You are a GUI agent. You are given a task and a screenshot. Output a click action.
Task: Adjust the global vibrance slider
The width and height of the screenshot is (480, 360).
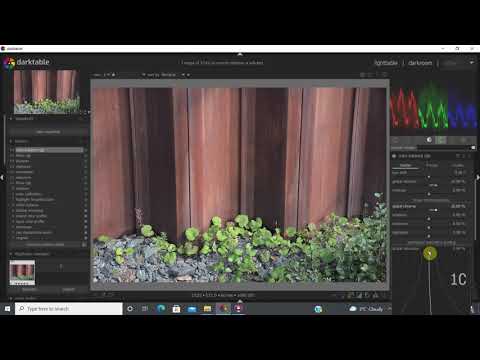pyautogui.click(x=429, y=182)
